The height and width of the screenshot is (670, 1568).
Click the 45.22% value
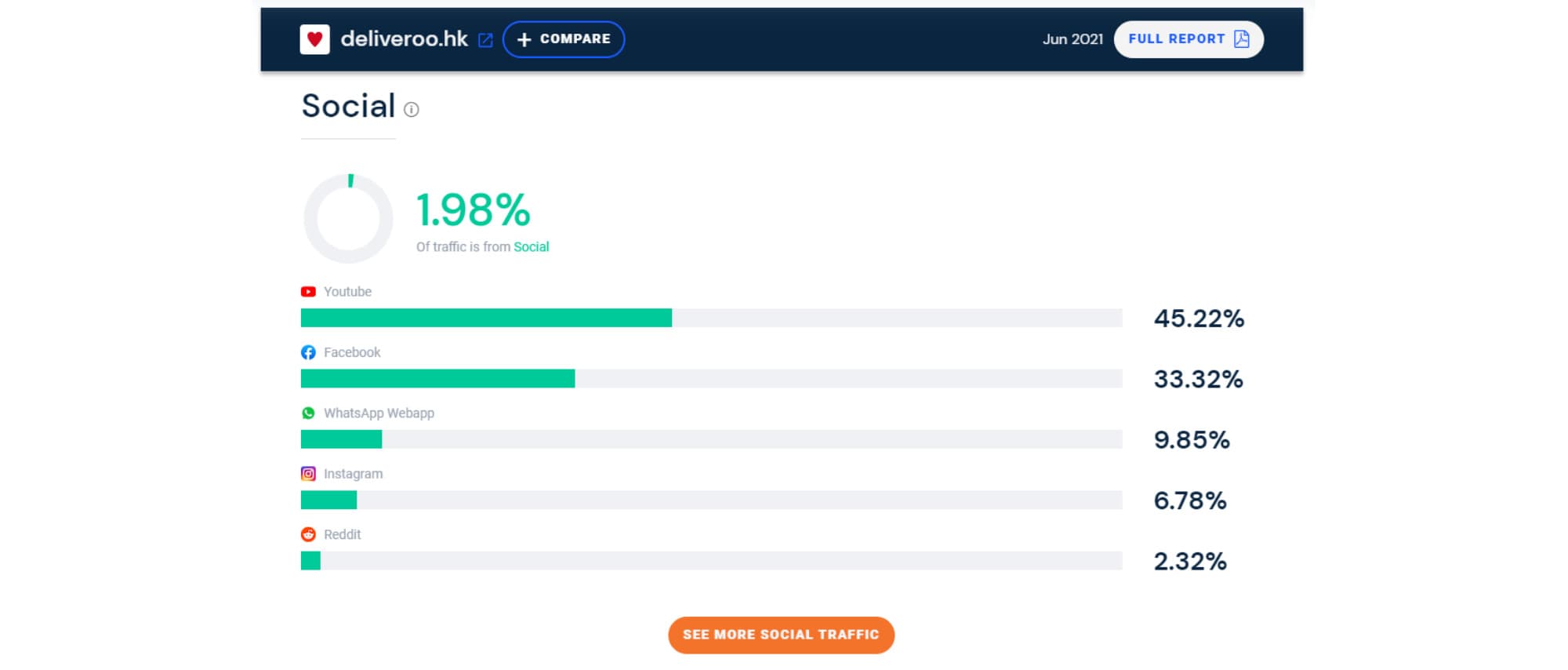coord(1199,319)
